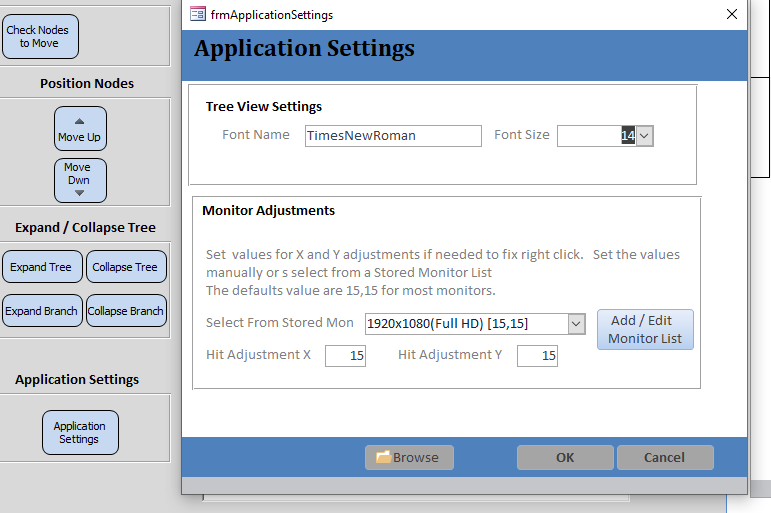Click the text about defaults value 15,15
771x513 pixels.
[x=351, y=291]
